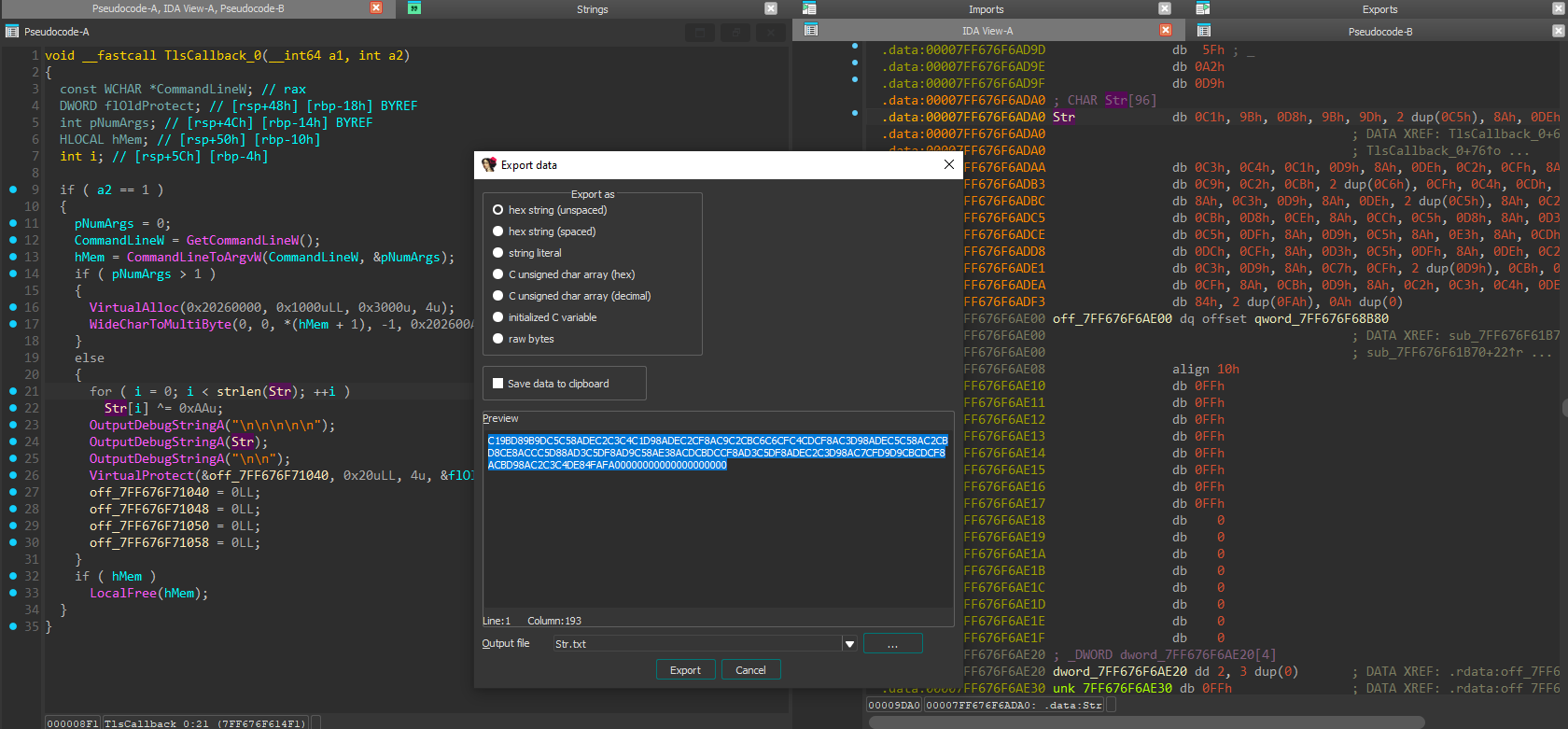Click the Strings tab icon
Image resolution: width=1568 pixels, height=729 pixels.
(414, 8)
